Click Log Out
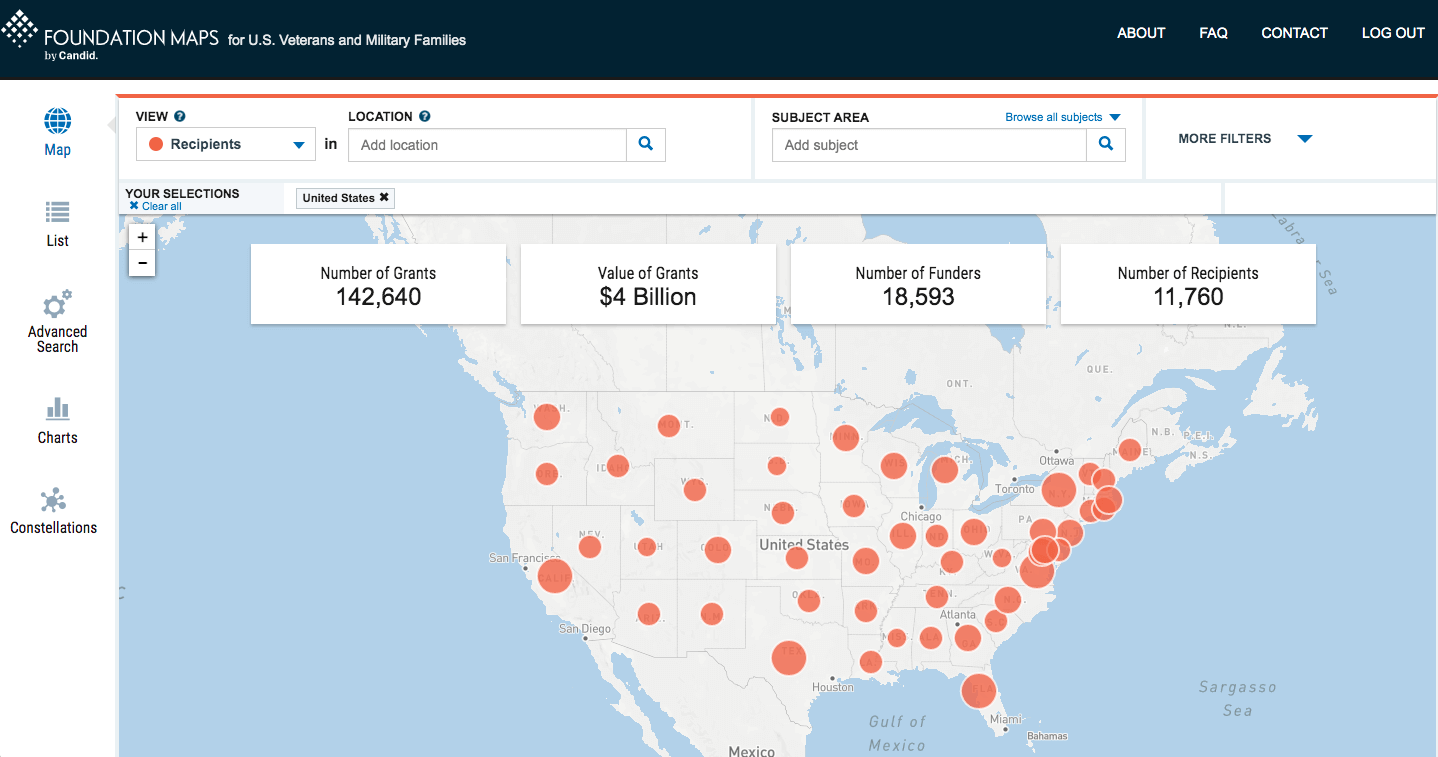 pyautogui.click(x=1393, y=33)
